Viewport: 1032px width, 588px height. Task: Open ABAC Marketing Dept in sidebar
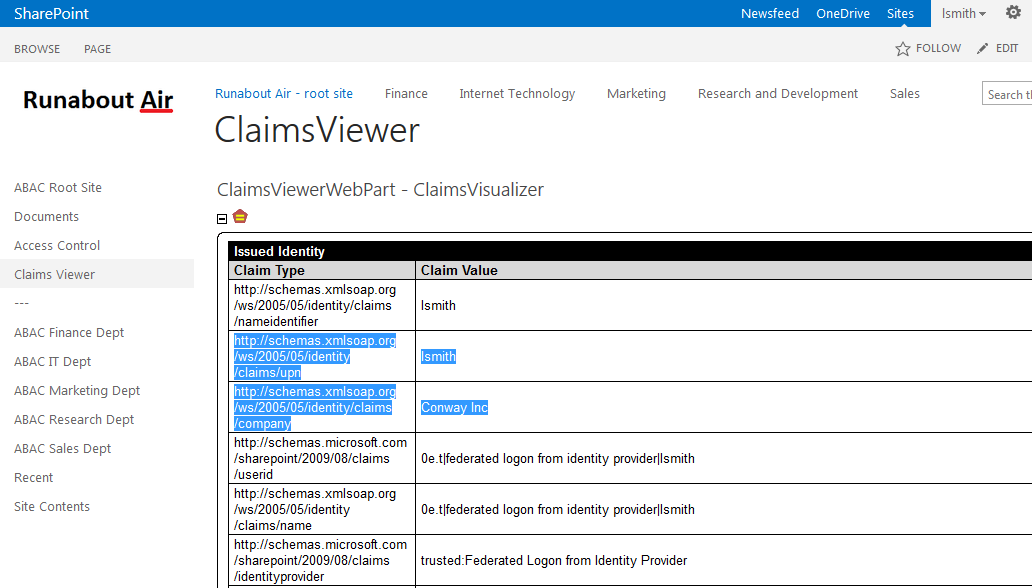[x=77, y=390]
